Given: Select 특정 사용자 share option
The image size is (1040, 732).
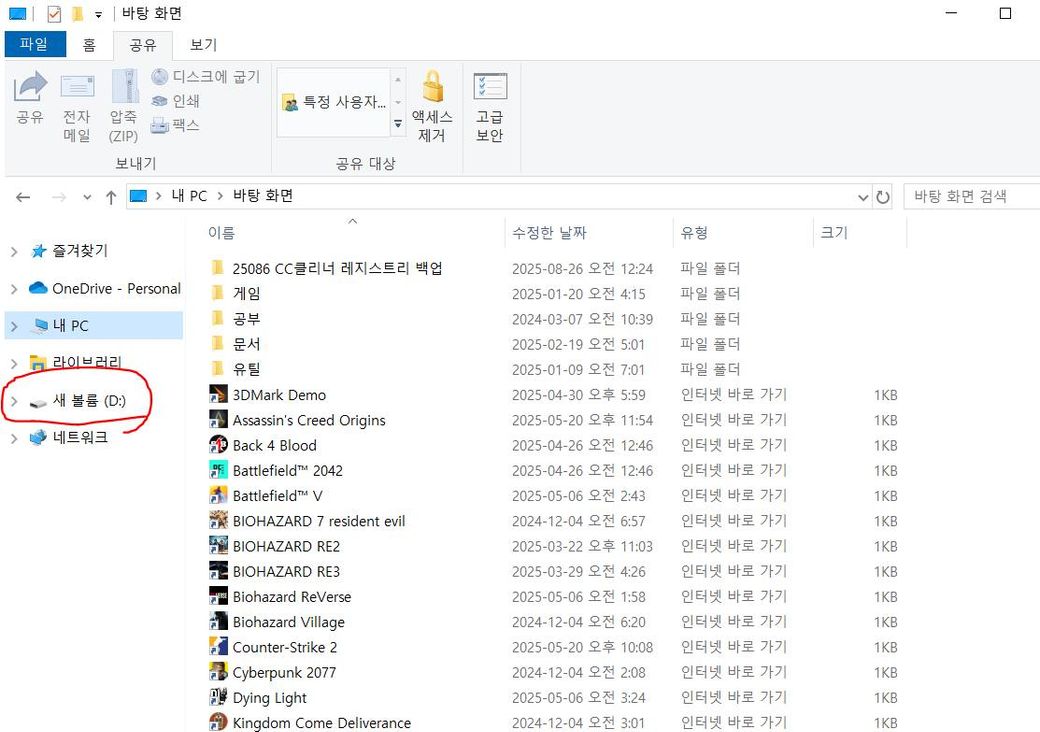Looking at the screenshot, I should coord(334,102).
